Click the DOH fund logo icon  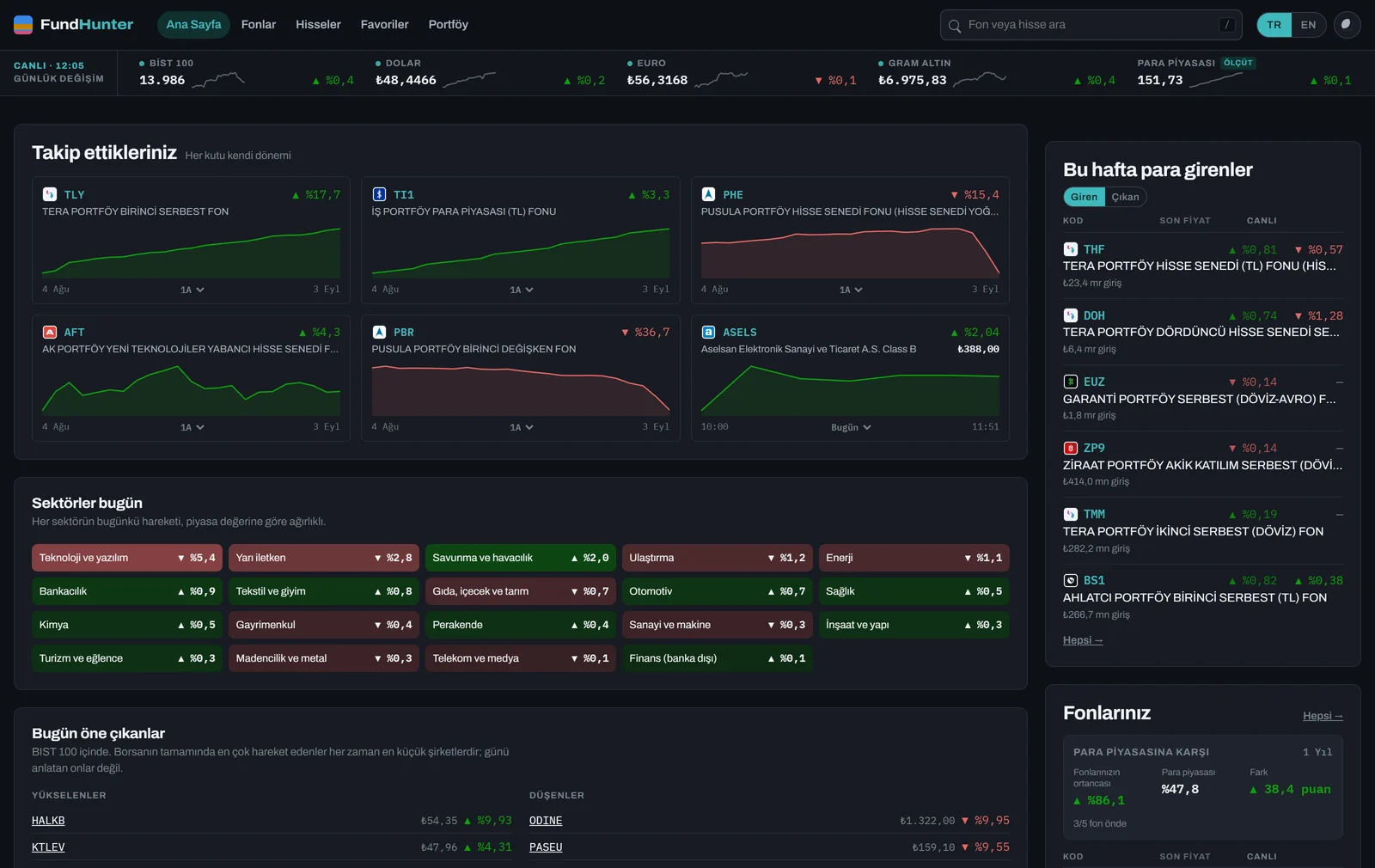(x=1070, y=315)
